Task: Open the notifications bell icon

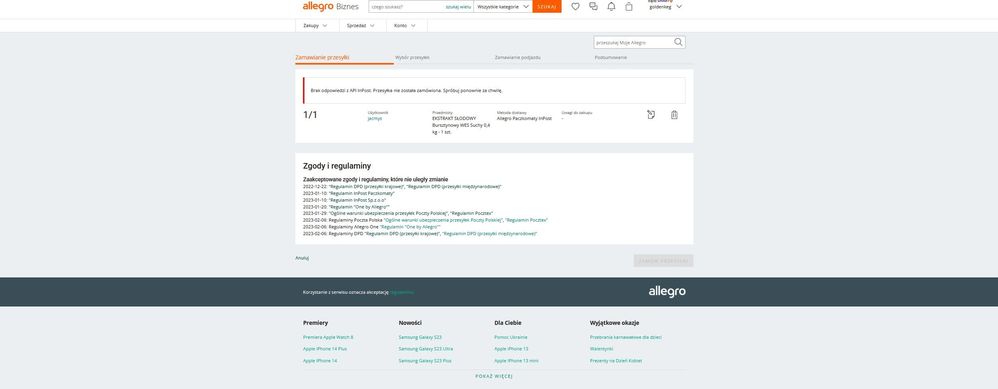Action: [611, 6]
